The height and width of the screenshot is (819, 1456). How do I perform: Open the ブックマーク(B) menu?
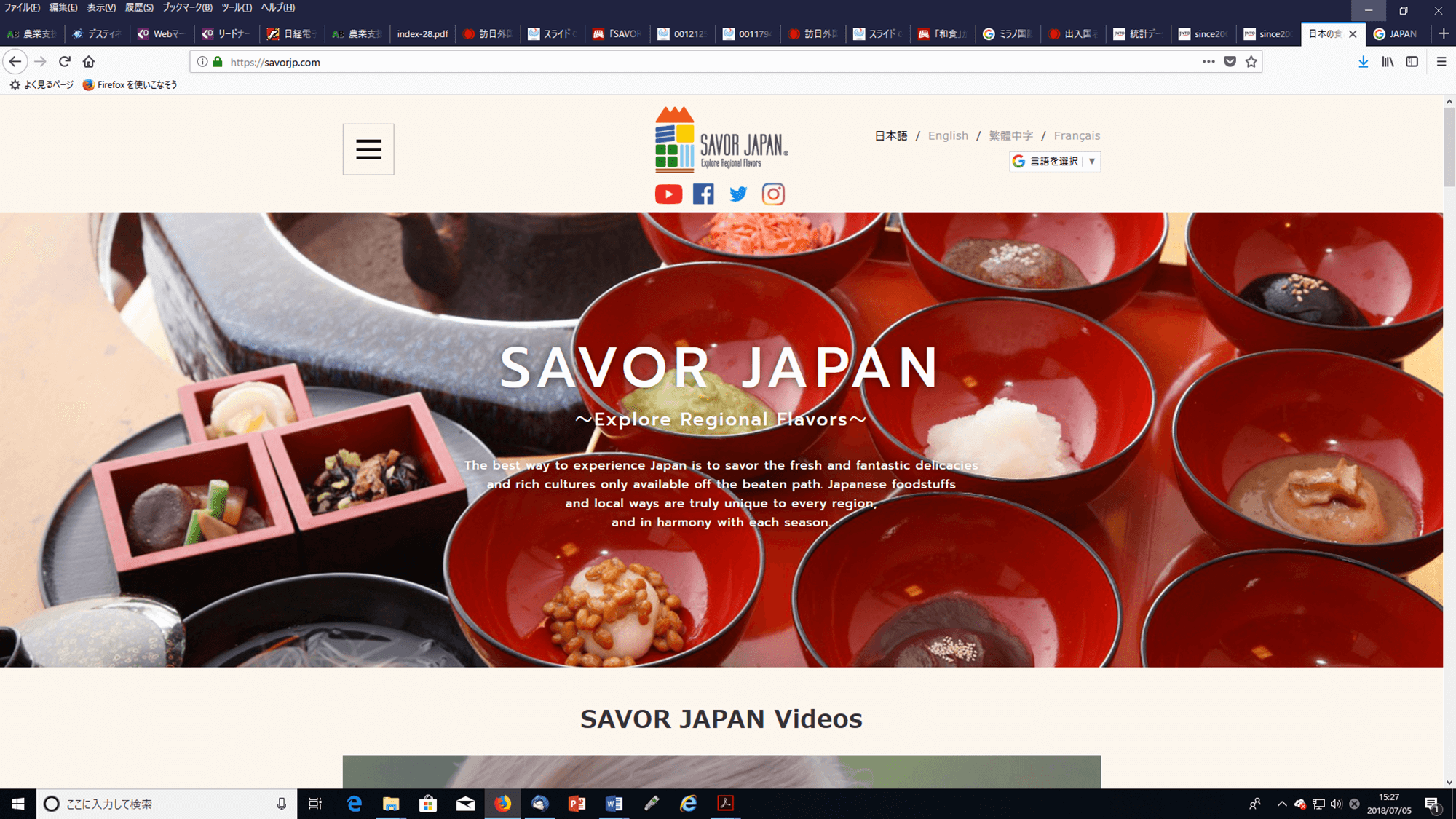point(187,7)
